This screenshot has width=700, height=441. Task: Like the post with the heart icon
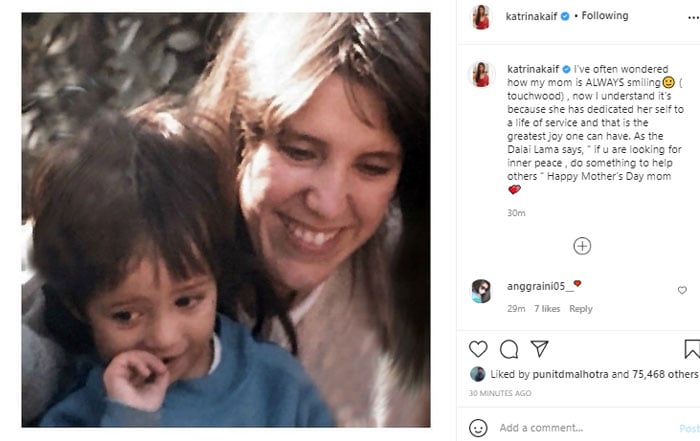(479, 349)
